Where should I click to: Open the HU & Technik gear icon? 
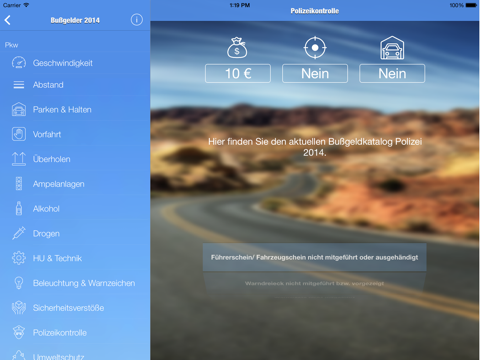click(19, 258)
